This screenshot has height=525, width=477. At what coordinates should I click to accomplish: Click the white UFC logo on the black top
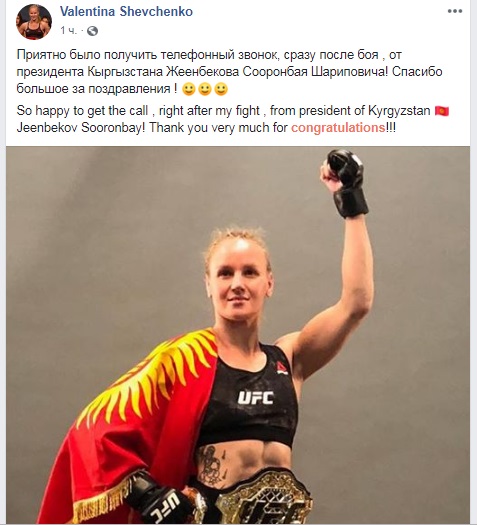click(x=256, y=397)
